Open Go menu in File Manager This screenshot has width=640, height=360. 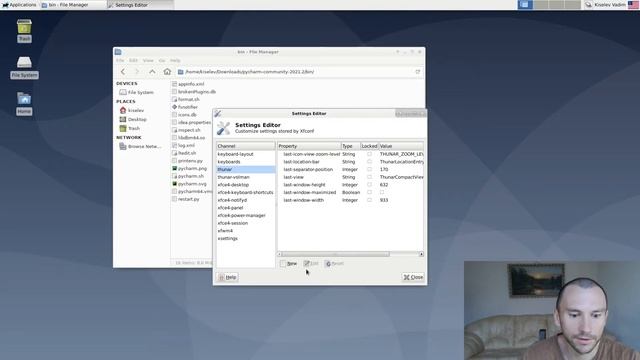coord(162,60)
